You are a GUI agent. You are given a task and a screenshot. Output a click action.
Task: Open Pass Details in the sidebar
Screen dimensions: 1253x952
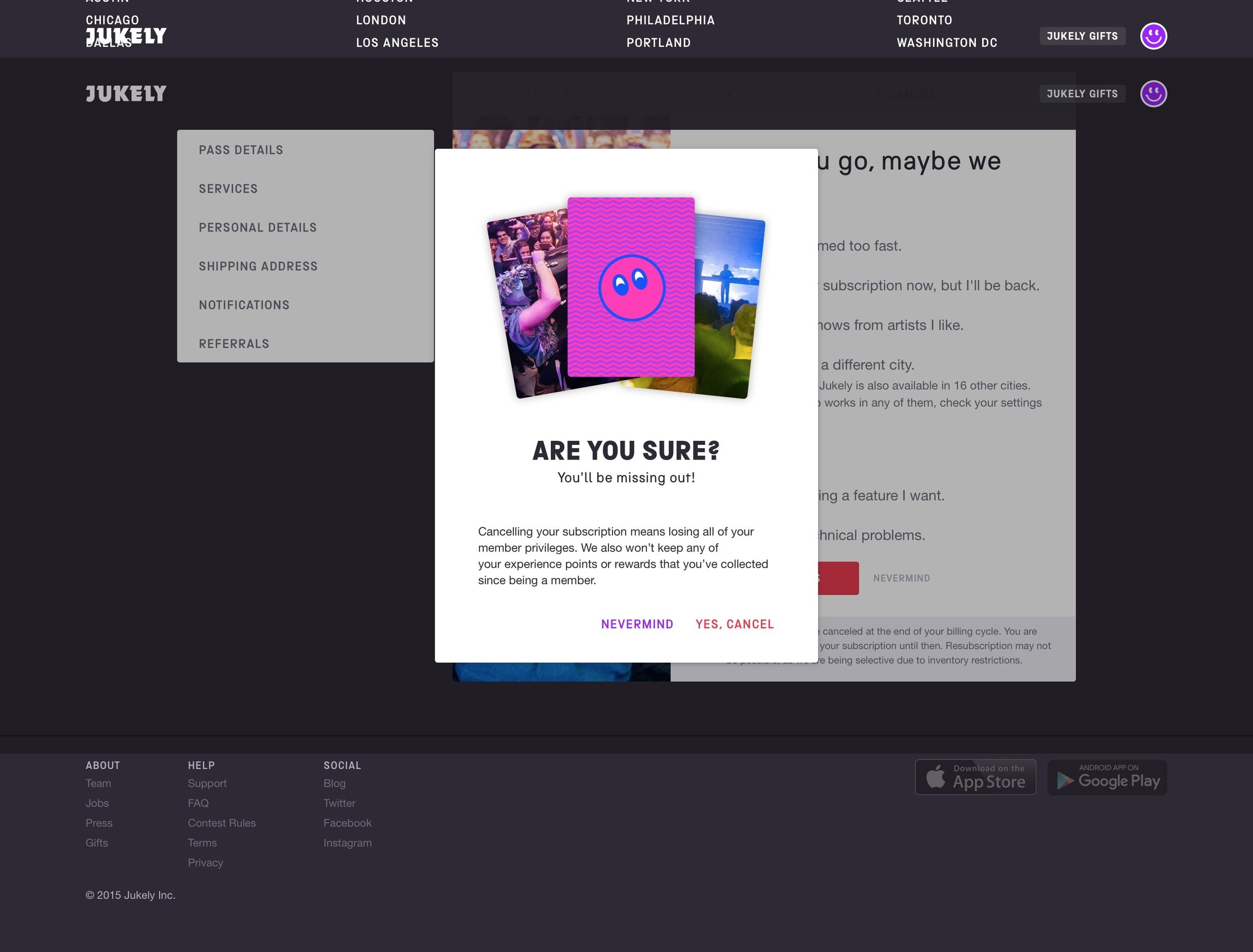coord(241,150)
